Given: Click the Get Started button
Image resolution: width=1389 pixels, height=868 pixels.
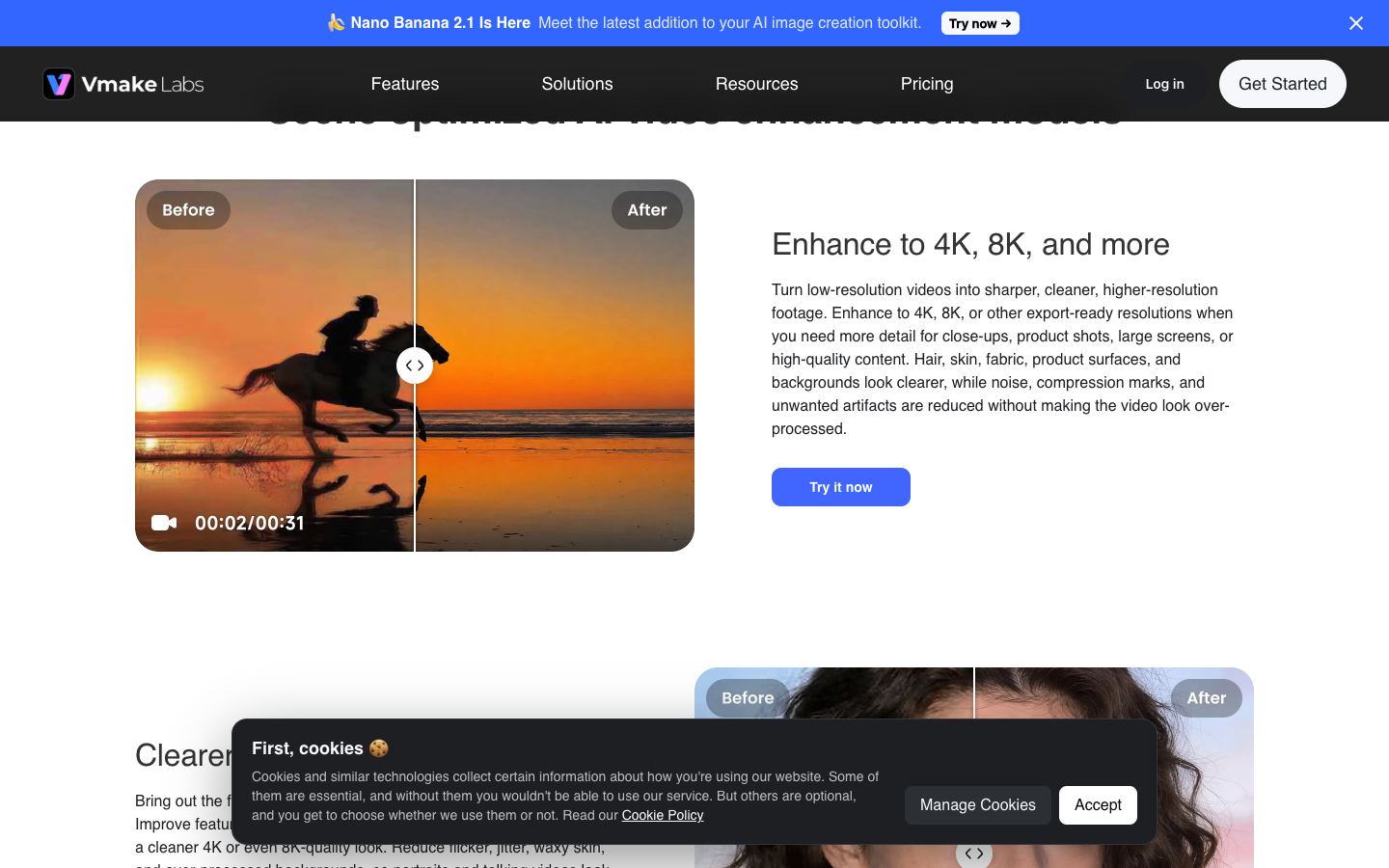Looking at the screenshot, I should (x=1283, y=84).
